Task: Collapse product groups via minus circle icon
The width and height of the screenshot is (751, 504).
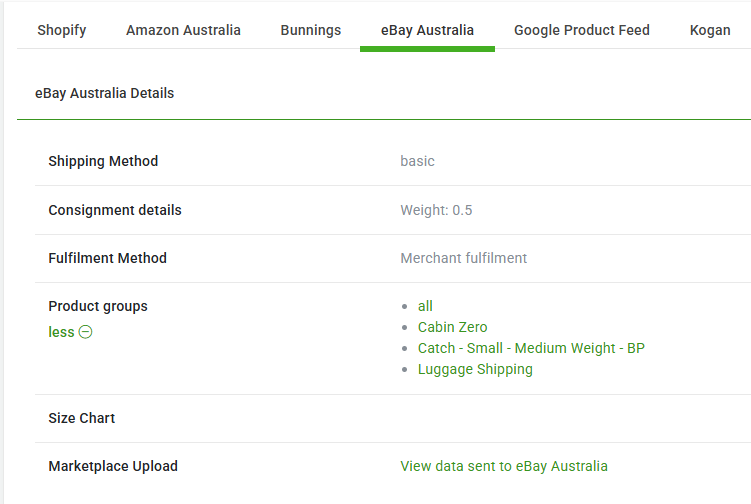Action: 85,332
